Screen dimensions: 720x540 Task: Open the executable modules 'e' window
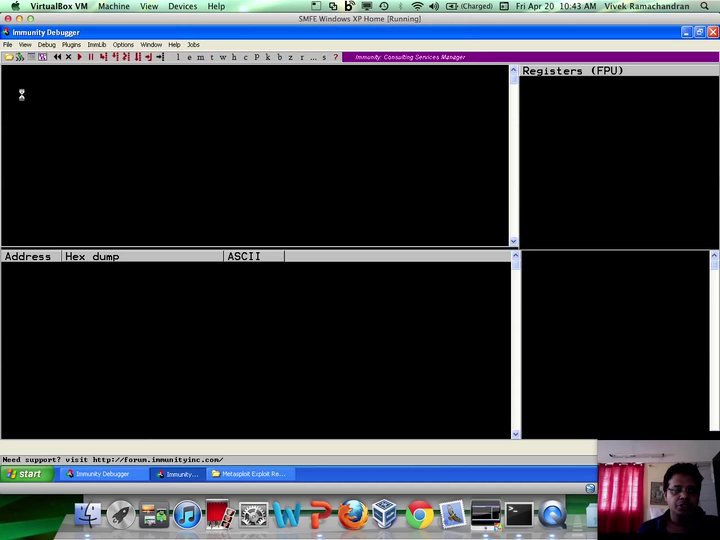point(189,57)
